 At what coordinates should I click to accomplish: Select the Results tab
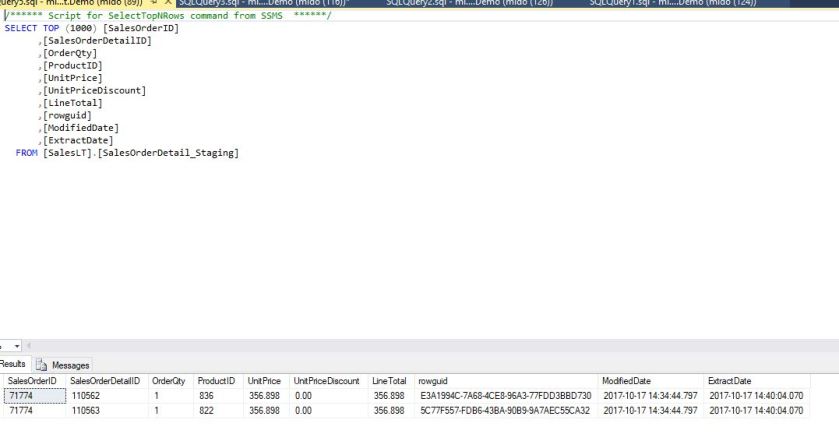[x=16, y=365]
